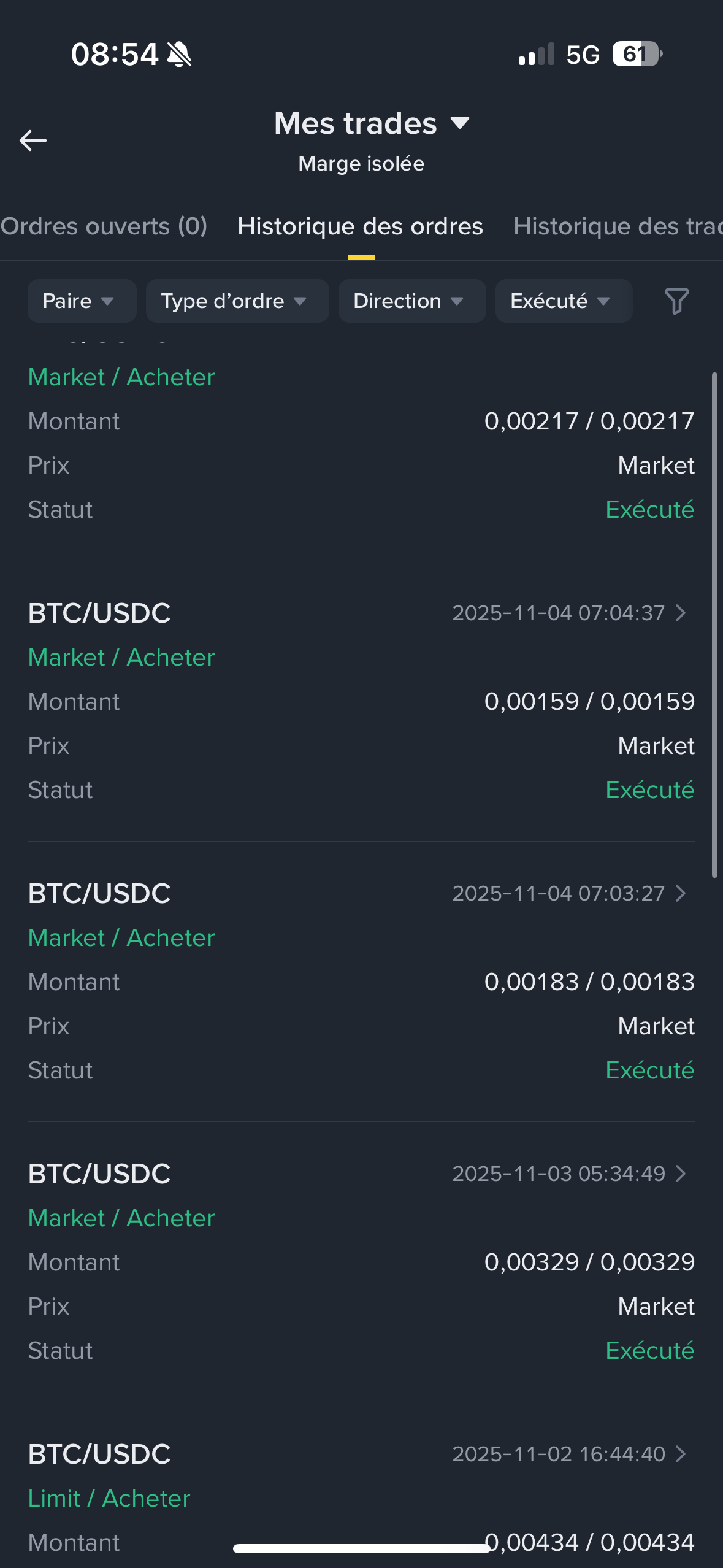723x1568 pixels.
Task: Open order details chevron for 07:03:27 order
Action: 680,893
